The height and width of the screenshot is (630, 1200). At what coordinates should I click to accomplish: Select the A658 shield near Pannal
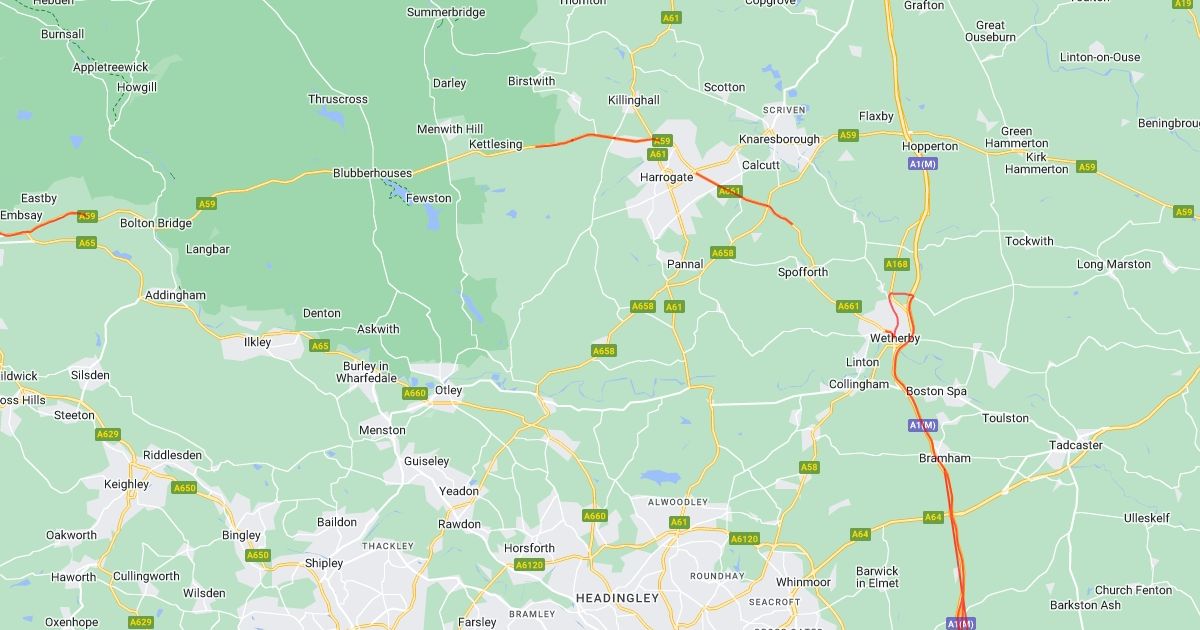pyautogui.click(x=722, y=253)
